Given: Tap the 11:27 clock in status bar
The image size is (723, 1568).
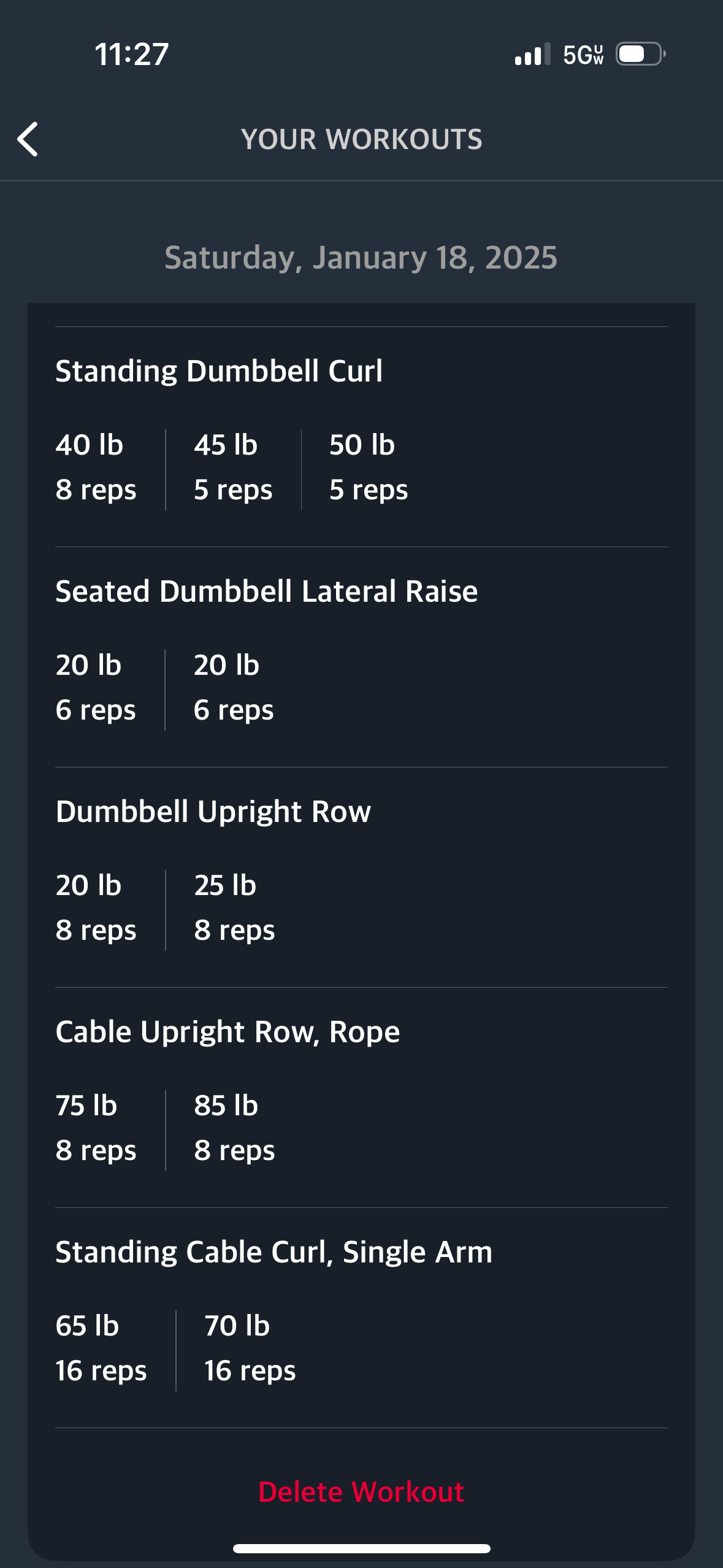Looking at the screenshot, I should 131,54.
